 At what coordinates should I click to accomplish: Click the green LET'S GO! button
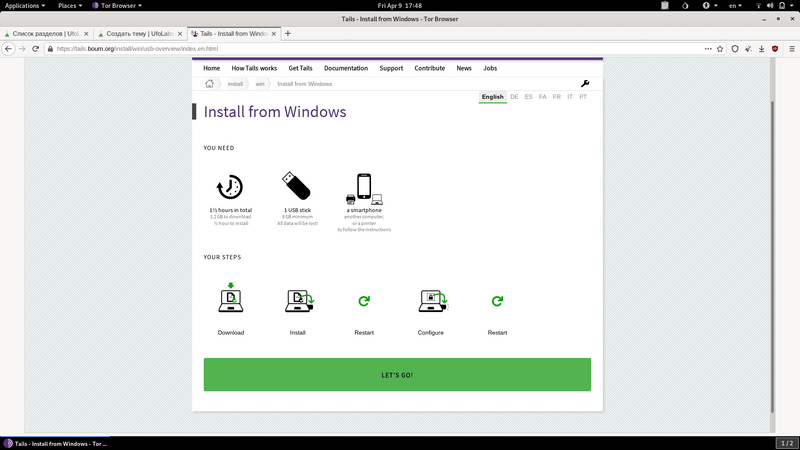click(397, 374)
